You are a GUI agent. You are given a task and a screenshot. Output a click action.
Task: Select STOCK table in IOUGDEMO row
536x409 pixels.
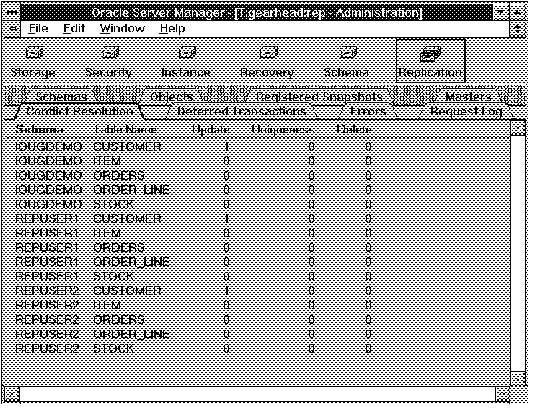pos(113,204)
